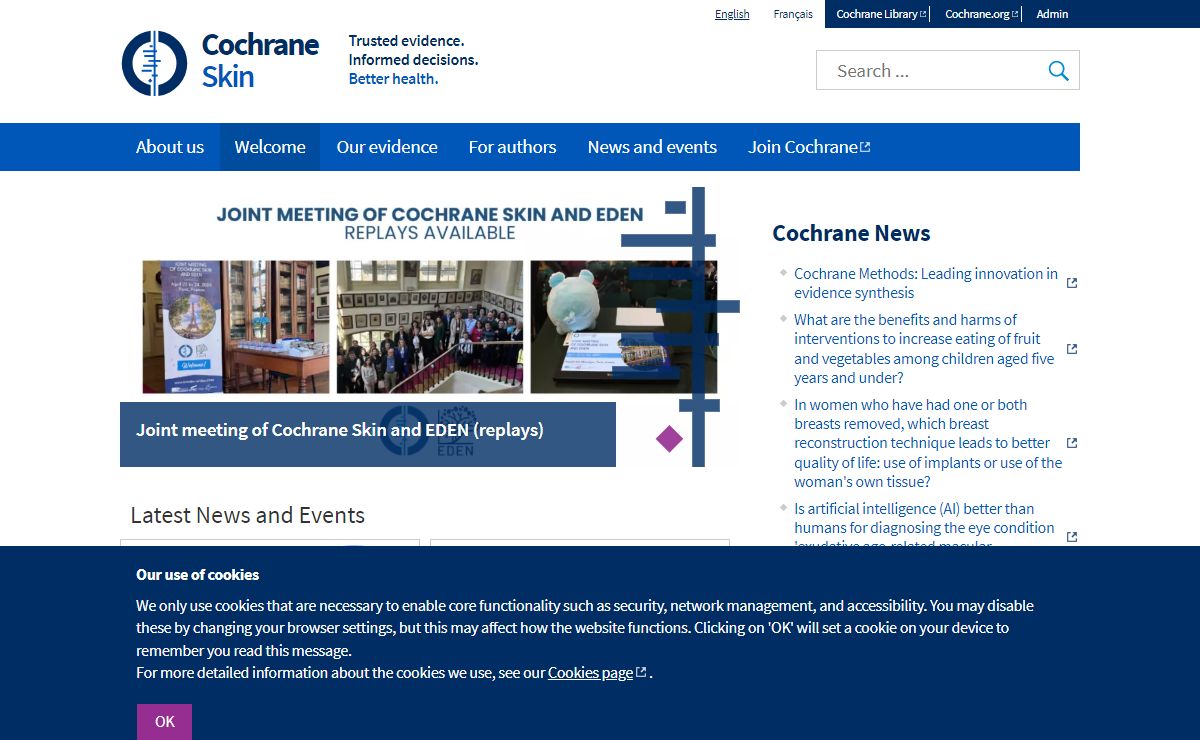Open the For authors menu
The width and height of the screenshot is (1200, 740).
[x=512, y=147]
